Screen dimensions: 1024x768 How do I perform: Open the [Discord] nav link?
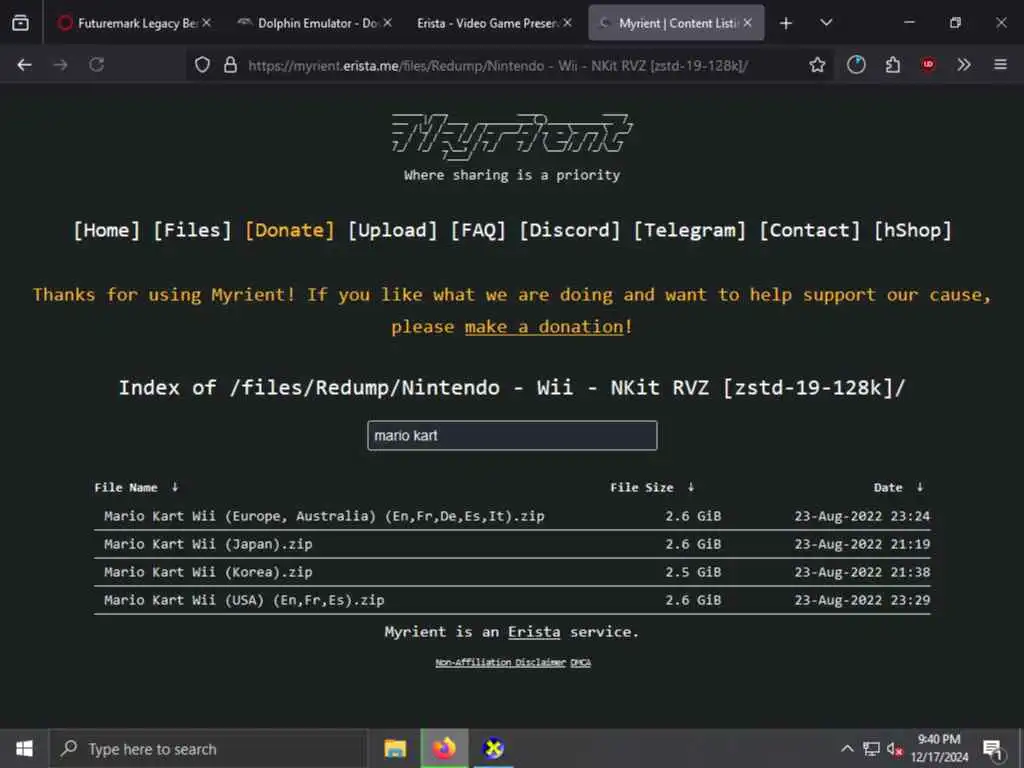coord(569,230)
